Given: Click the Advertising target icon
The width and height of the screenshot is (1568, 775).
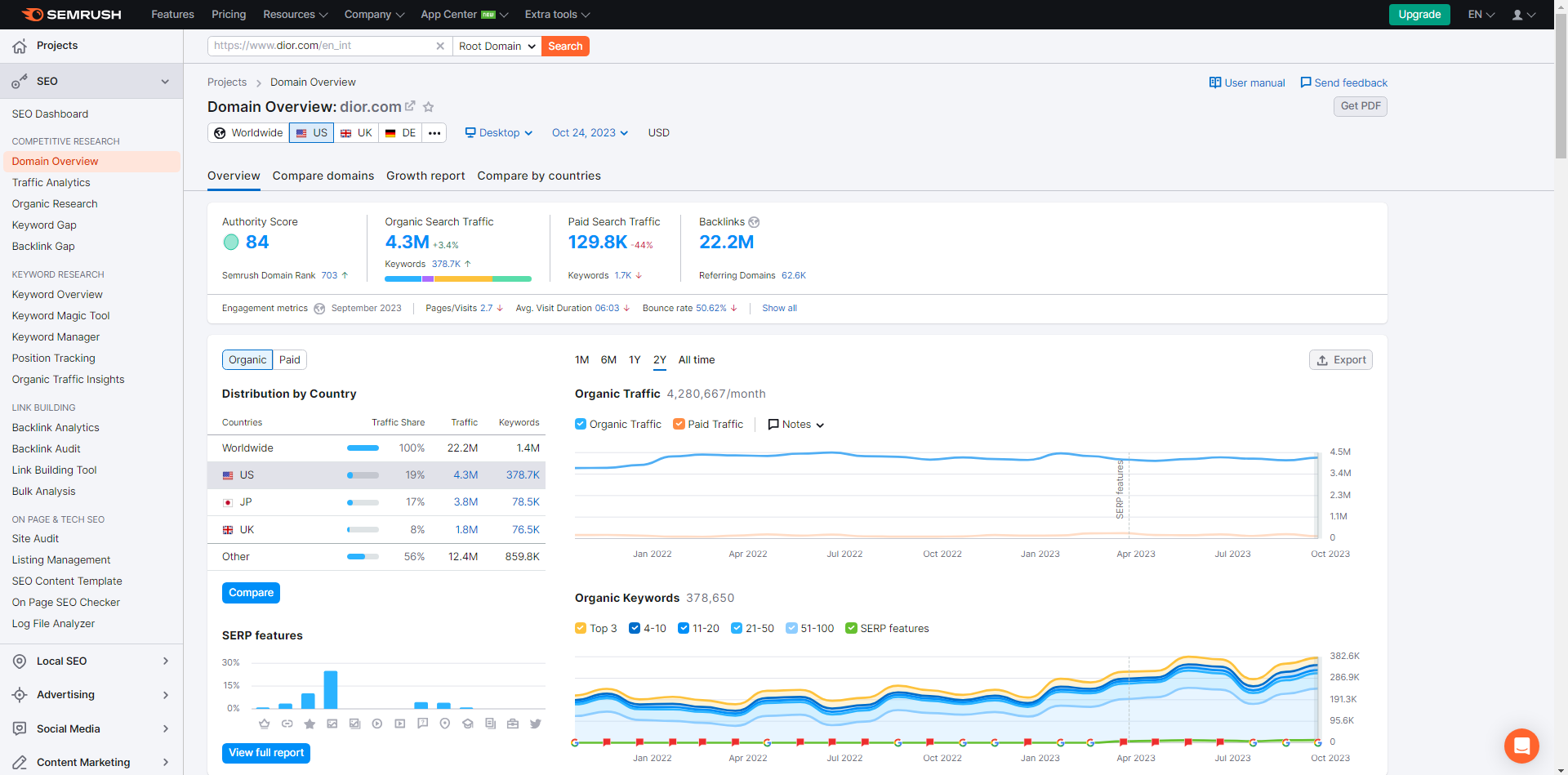Looking at the screenshot, I should (20, 695).
